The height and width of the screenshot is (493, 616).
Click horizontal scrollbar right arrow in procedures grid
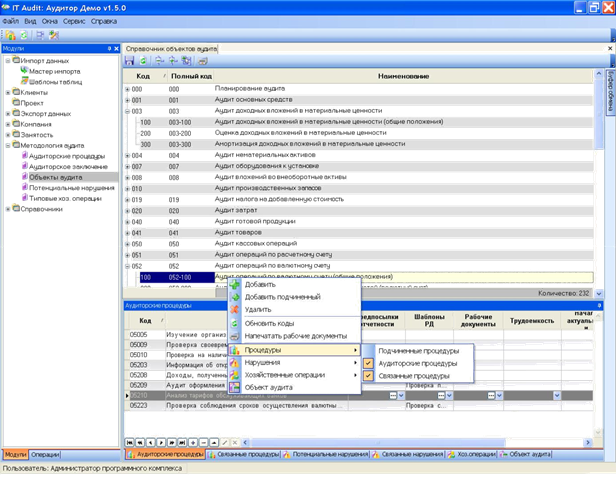pyautogui.click(x=588, y=442)
